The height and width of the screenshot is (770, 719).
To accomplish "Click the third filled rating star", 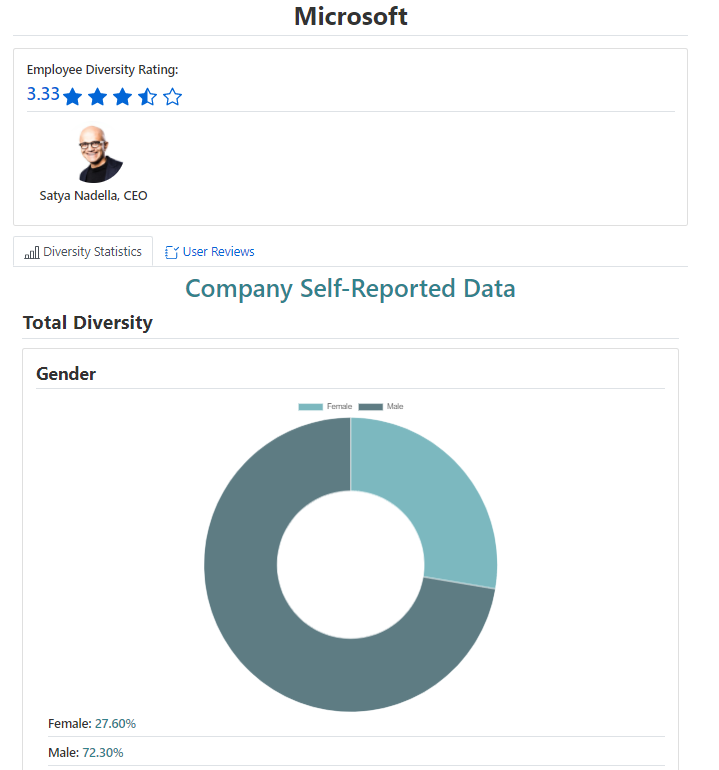I will coord(122,97).
